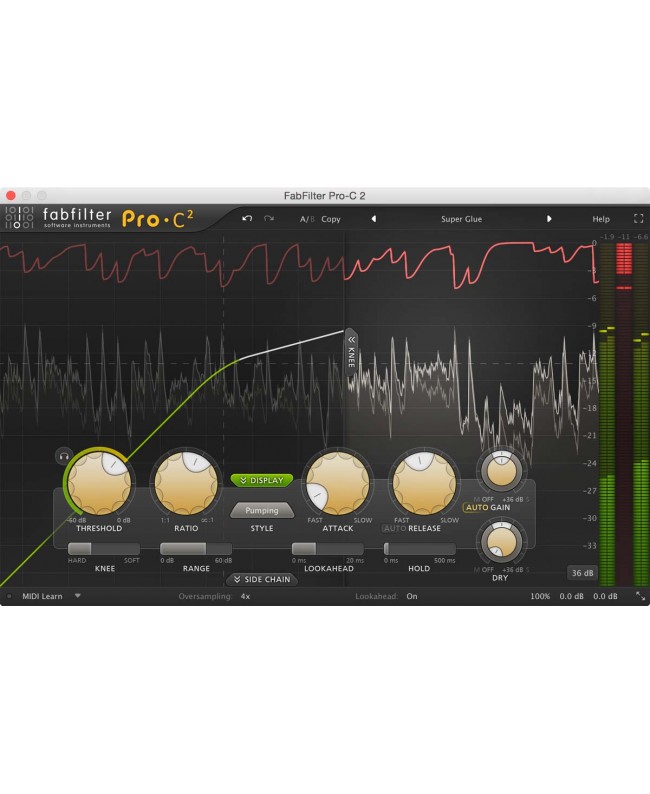Click the Gain knob
The height and width of the screenshot is (794, 650).
502,471
